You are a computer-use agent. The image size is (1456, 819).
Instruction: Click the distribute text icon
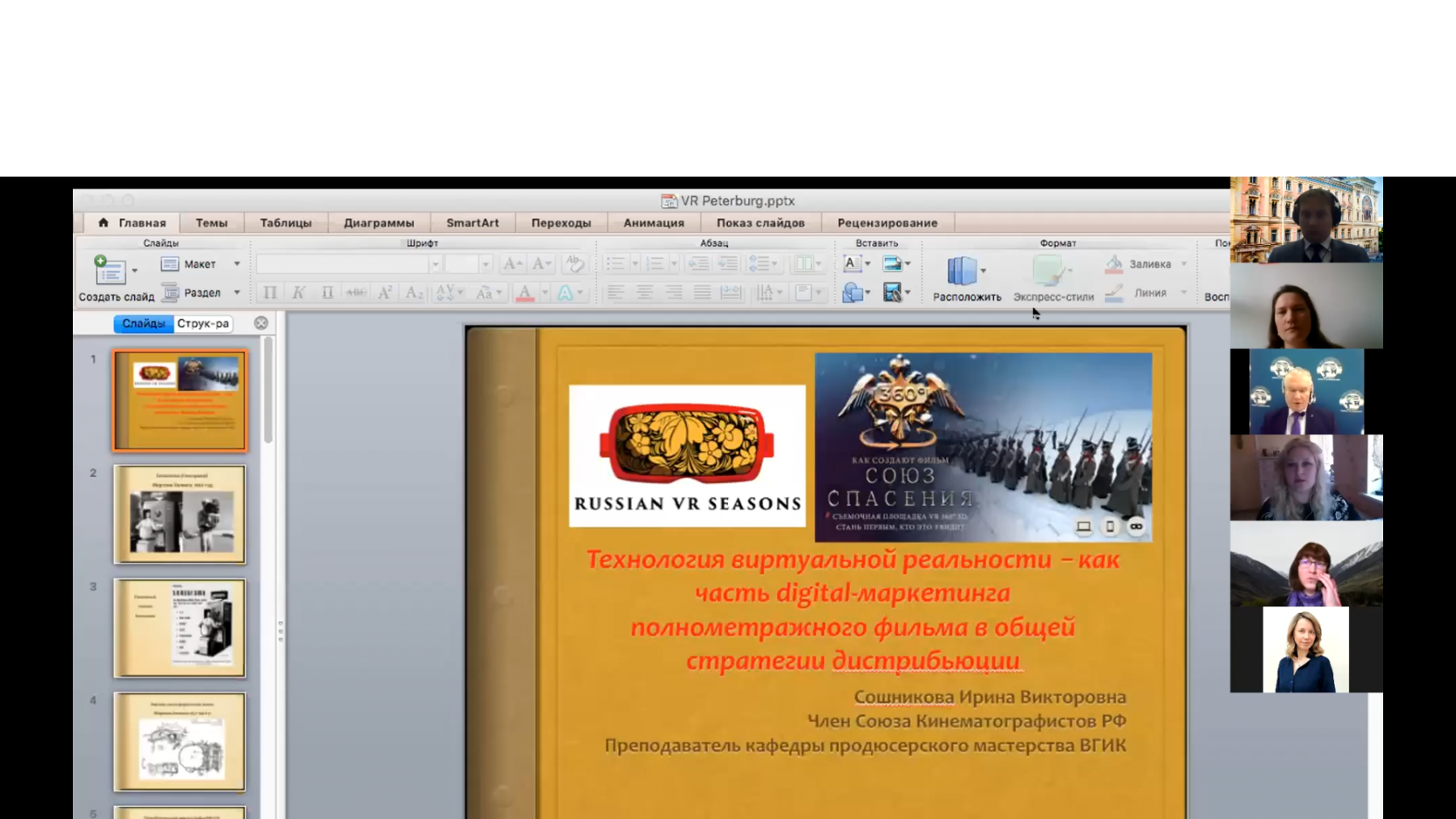click(730, 293)
